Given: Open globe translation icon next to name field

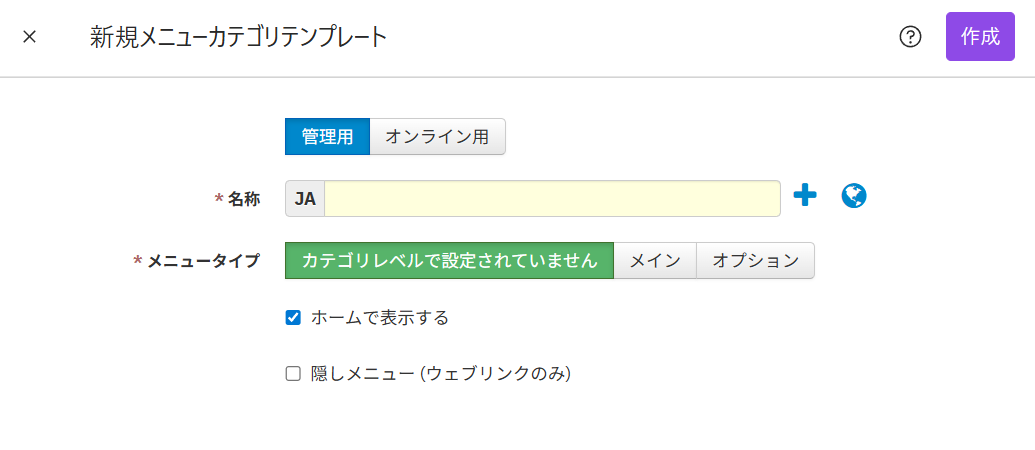Looking at the screenshot, I should 854,196.
